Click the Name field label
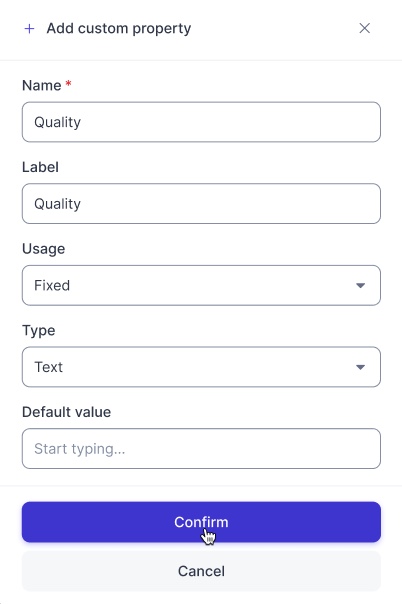The image size is (402, 604). pos(42,86)
